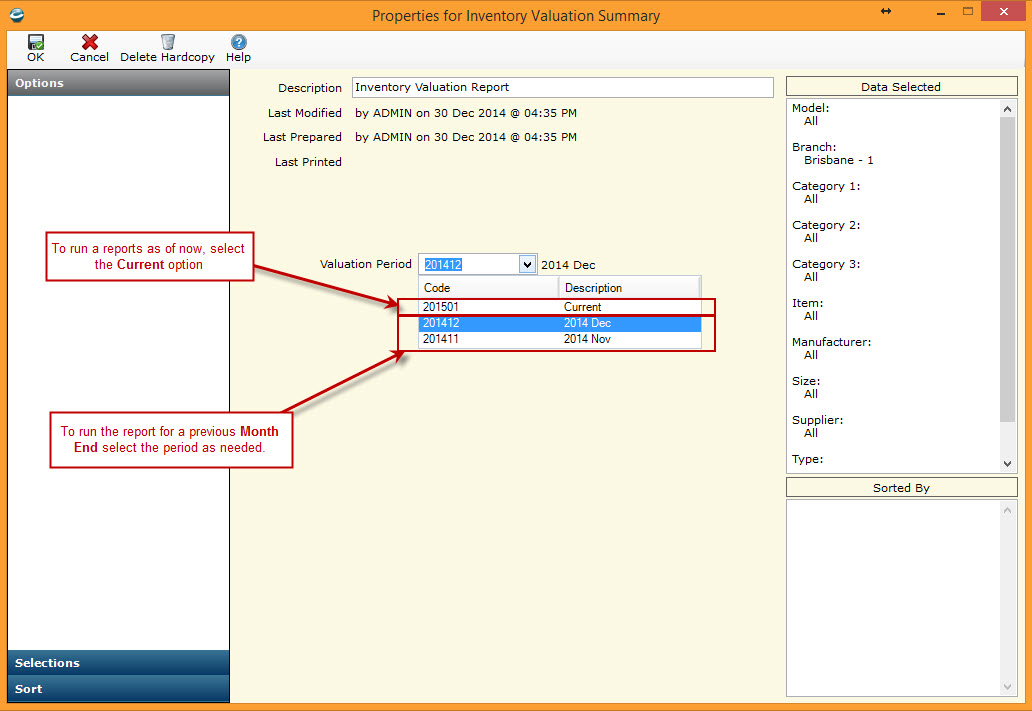Click the Data Selected header
1032x711 pixels.
point(901,87)
